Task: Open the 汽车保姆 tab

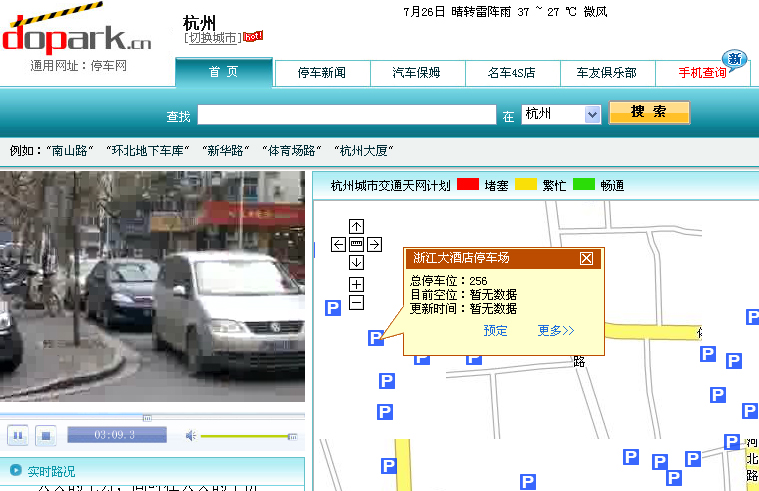Action: [416, 73]
